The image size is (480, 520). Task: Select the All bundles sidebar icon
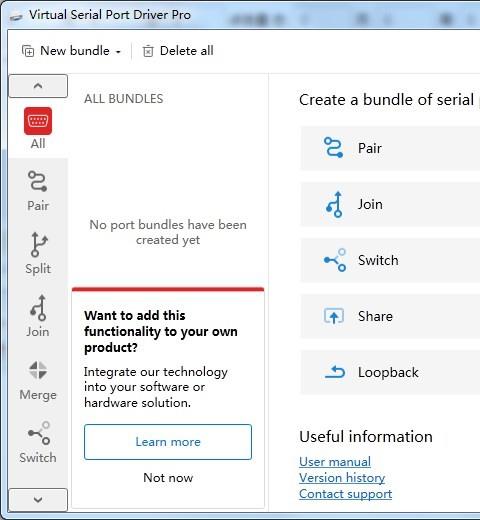(x=38, y=121)
